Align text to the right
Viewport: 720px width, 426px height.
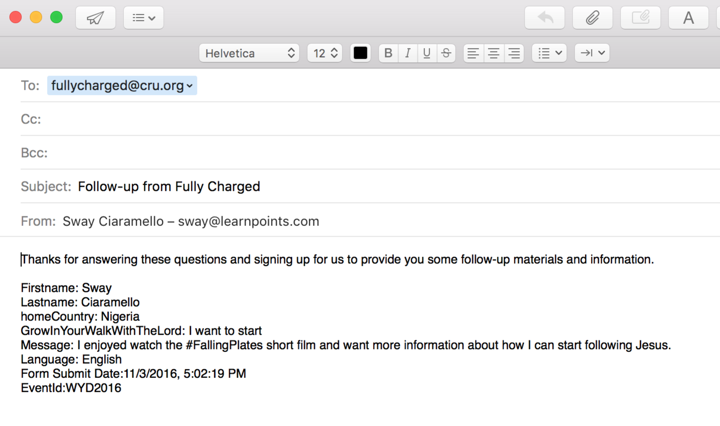click(x=514, y=53)
